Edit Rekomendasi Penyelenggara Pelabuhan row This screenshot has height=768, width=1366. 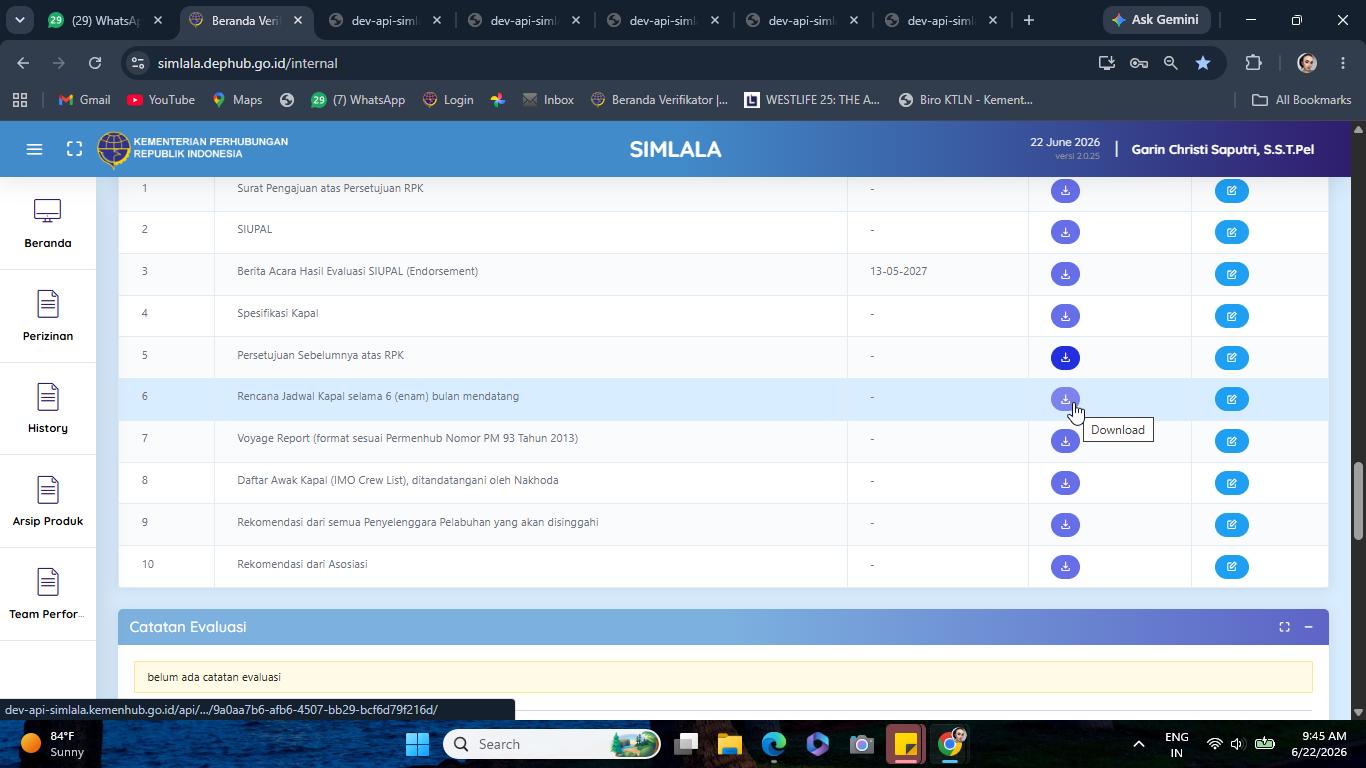coord(1231,525)
